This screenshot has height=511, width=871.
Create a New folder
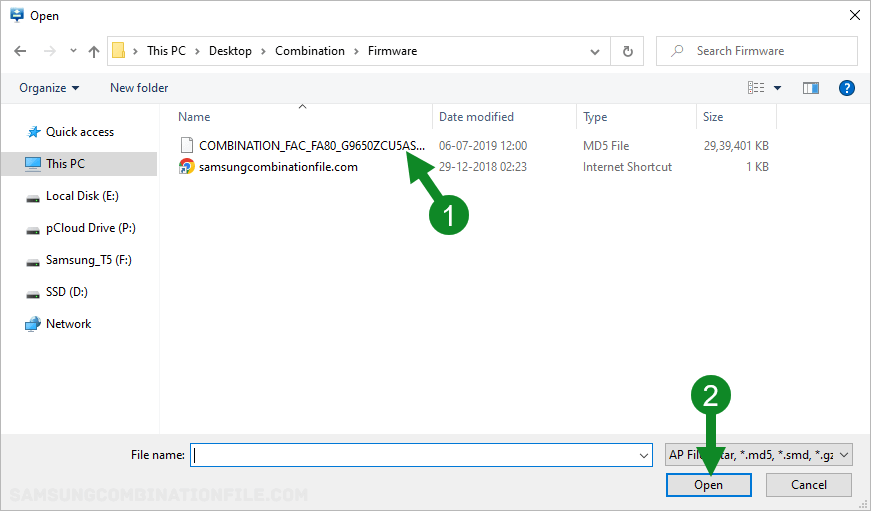coord(139,88)
